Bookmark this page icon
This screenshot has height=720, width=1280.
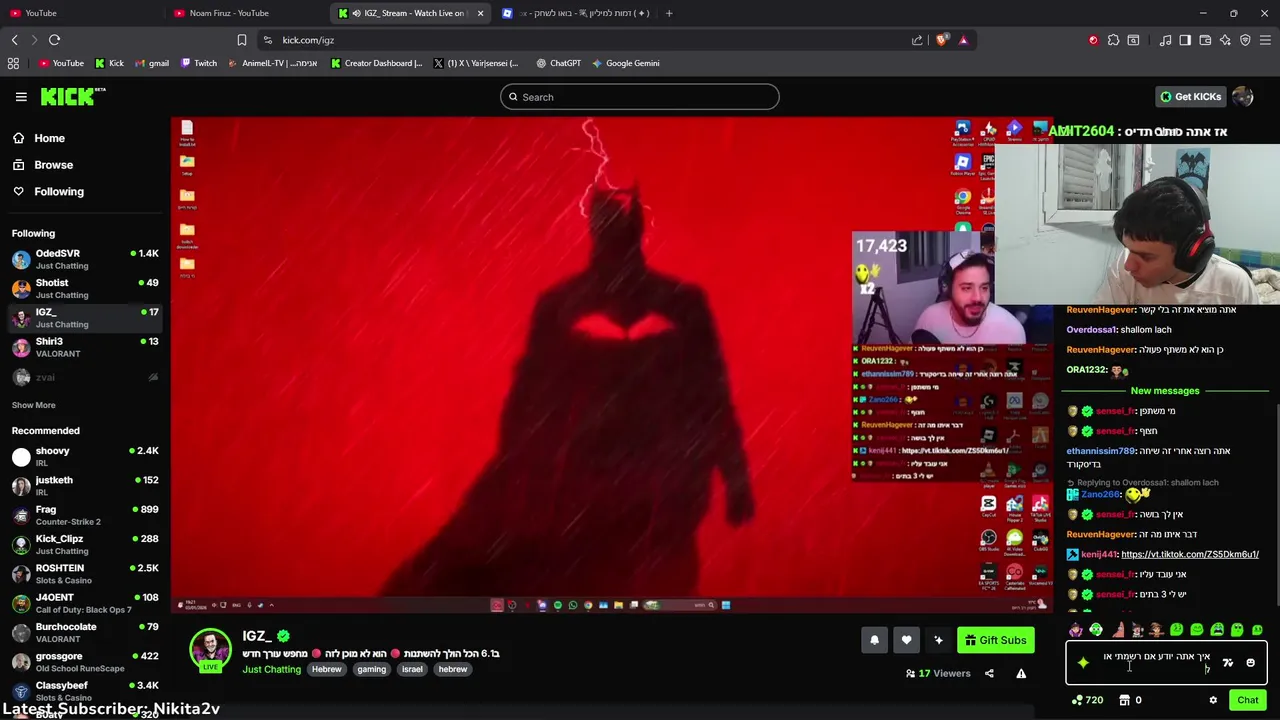pyautogui.click(x=242, y=40)
